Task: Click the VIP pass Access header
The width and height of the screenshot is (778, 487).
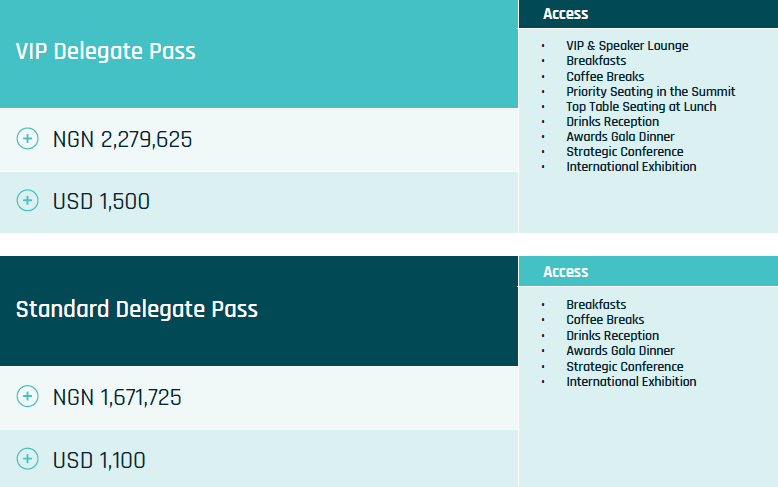Action: tap(566, 14)
